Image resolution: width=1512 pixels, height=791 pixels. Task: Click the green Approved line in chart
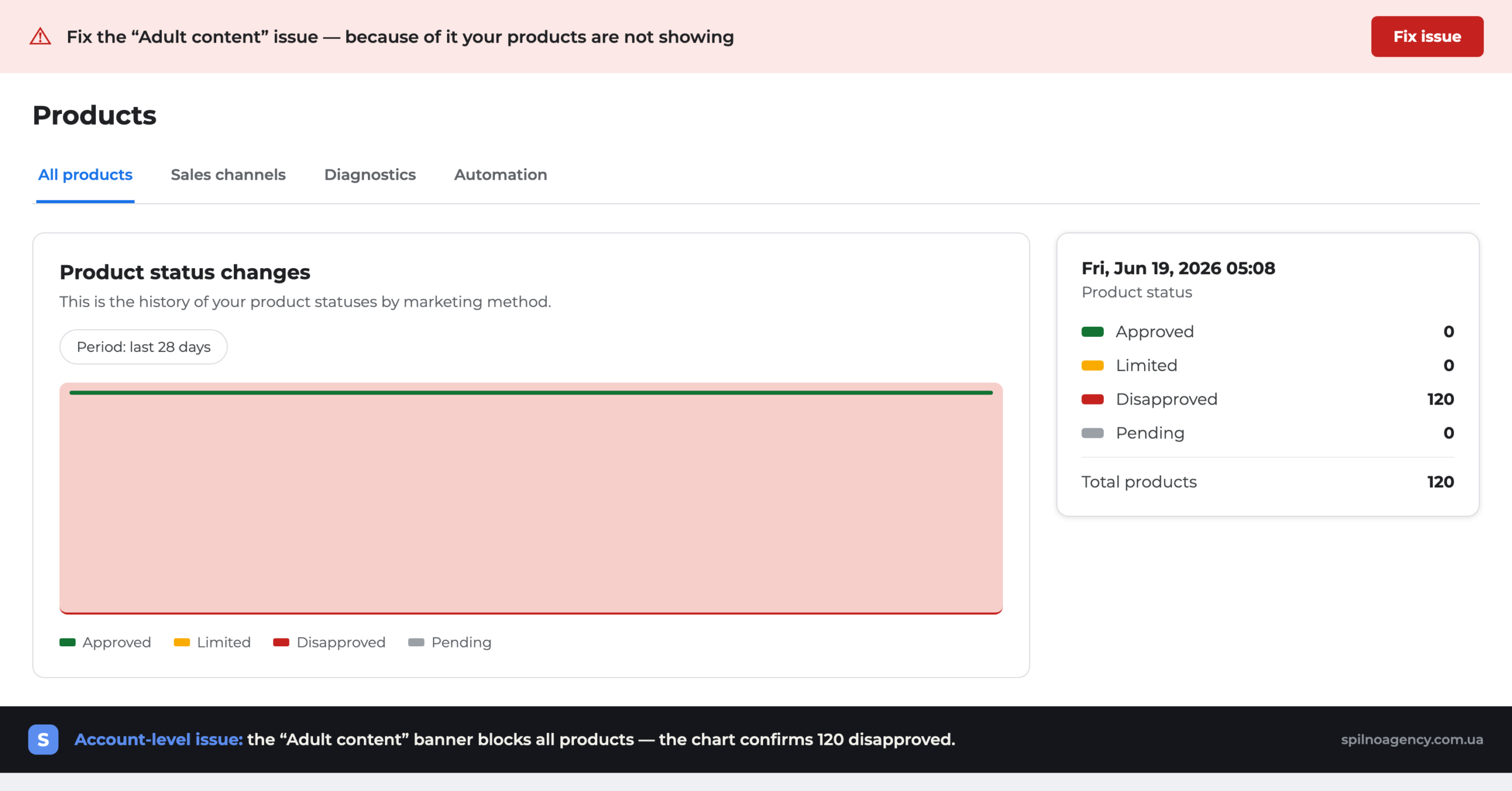pos(531,393)
